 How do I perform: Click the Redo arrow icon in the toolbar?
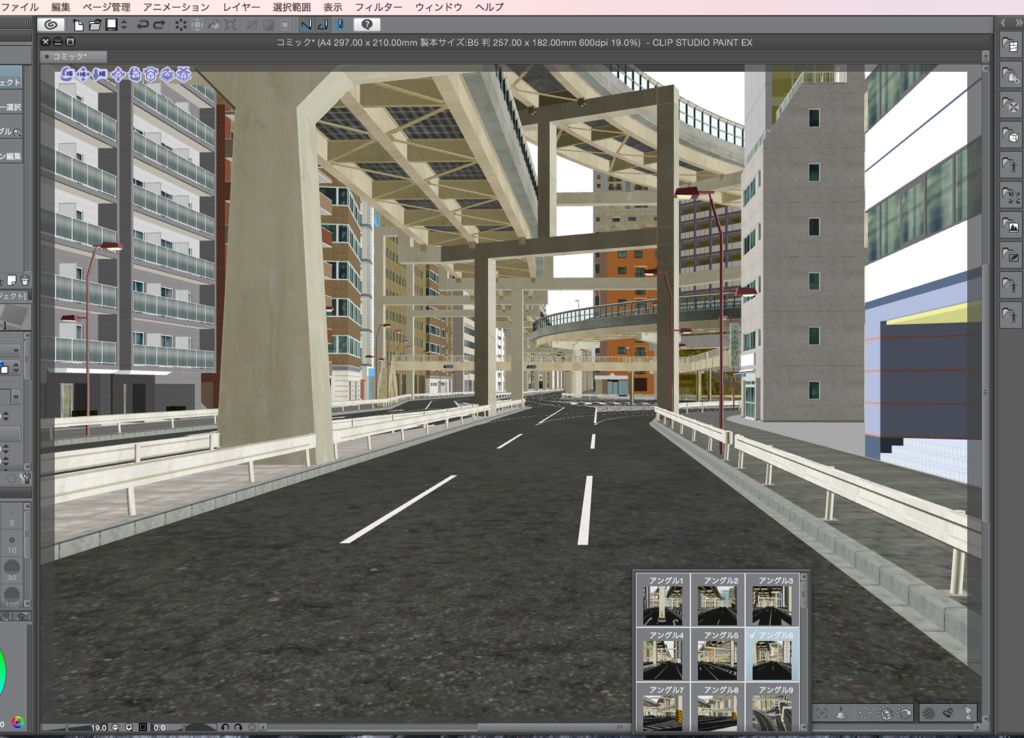[x=159, y=25]
